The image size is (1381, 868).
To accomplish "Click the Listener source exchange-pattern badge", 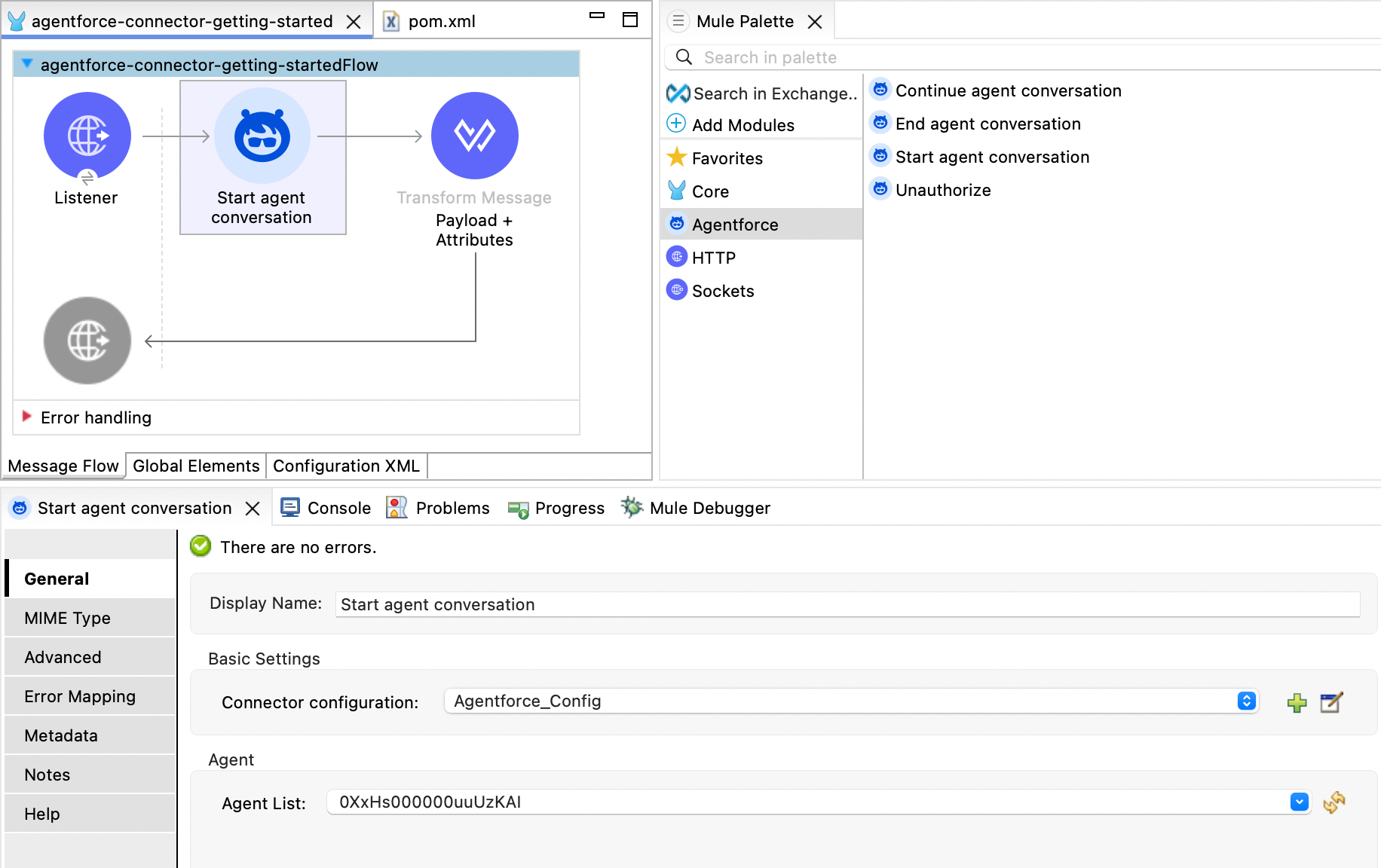I will 87,178.
